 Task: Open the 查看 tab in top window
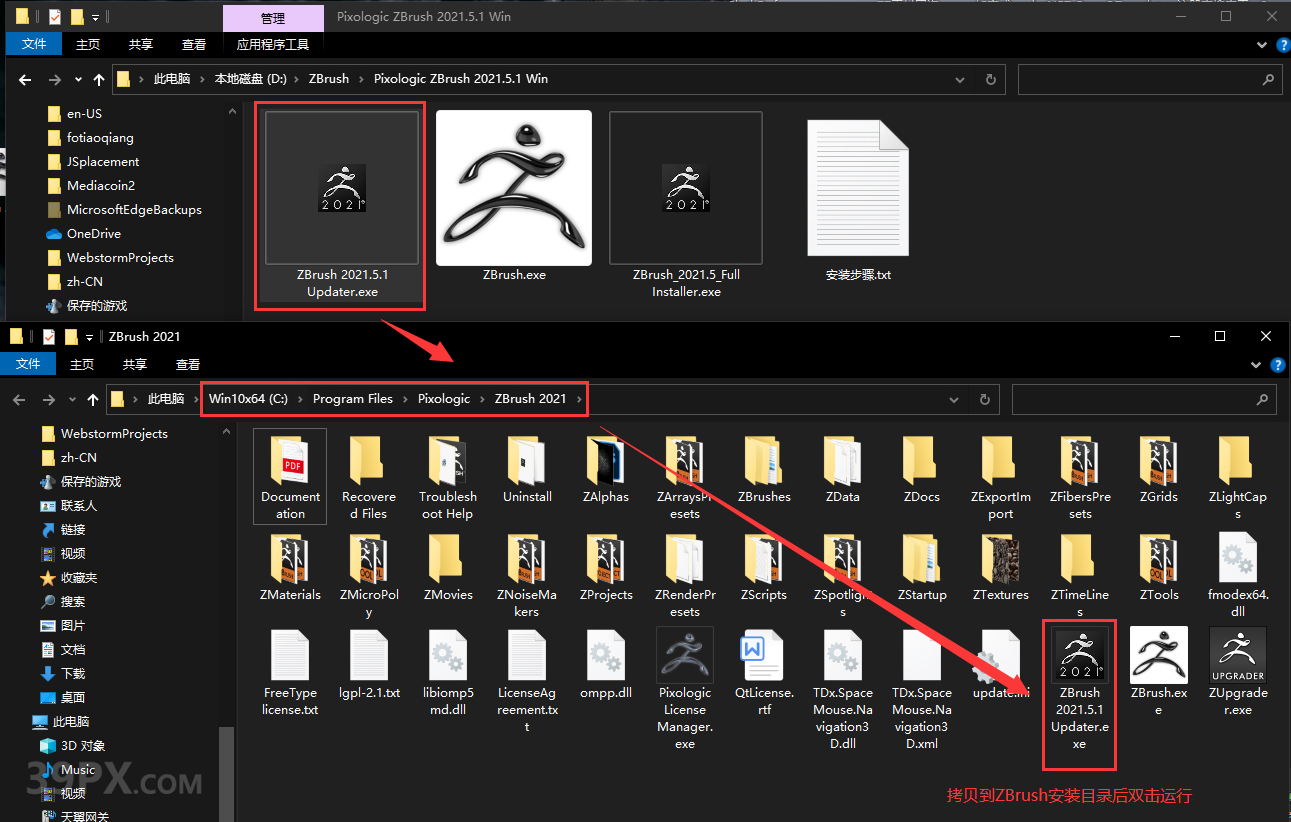[x=194, y=44]
